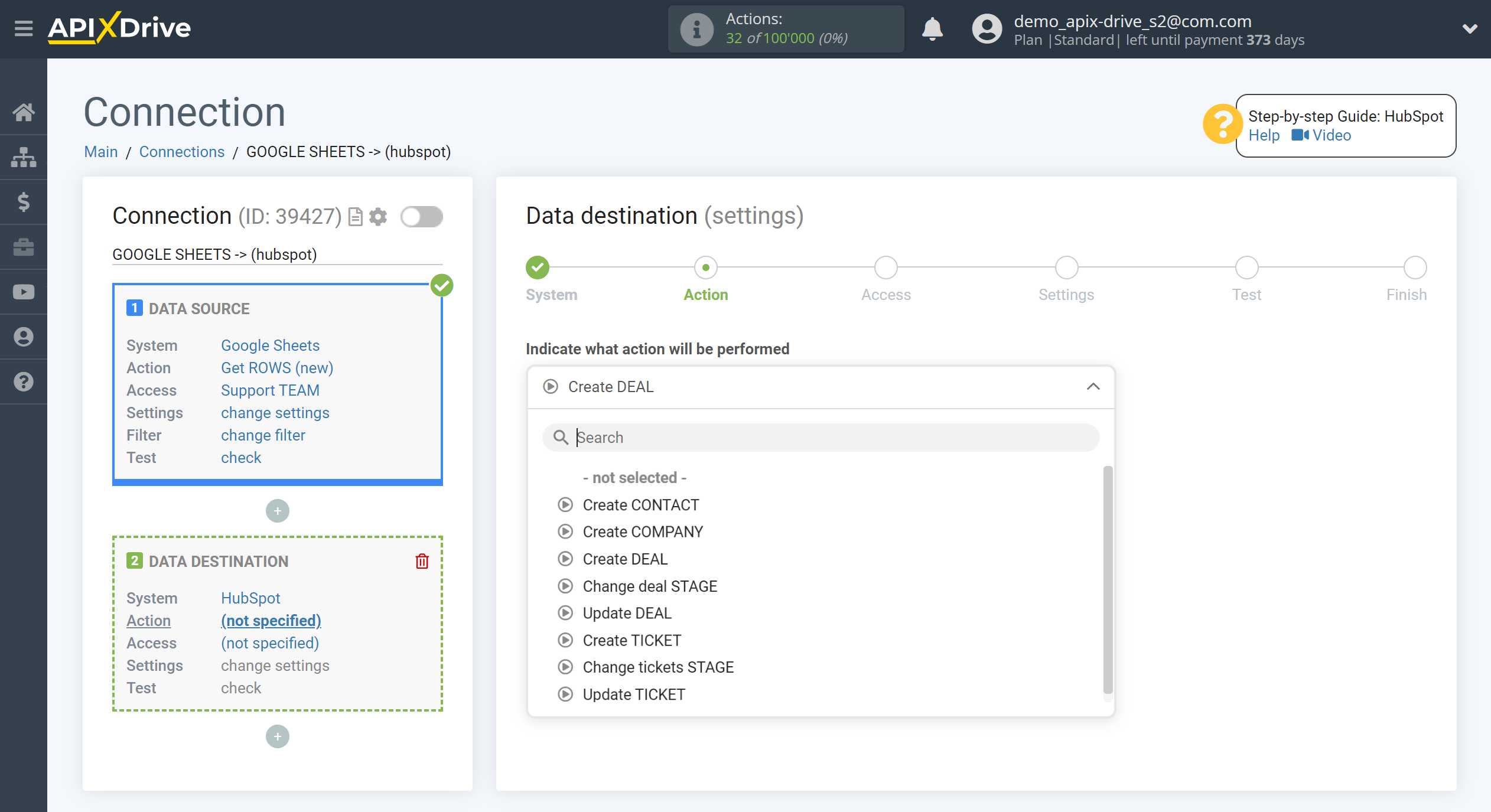Image resolution: width=1491 pixels, height=812 pixels.
Task: Open the hamburger menu
Action: pyautogui.click(x=24, y=28)
